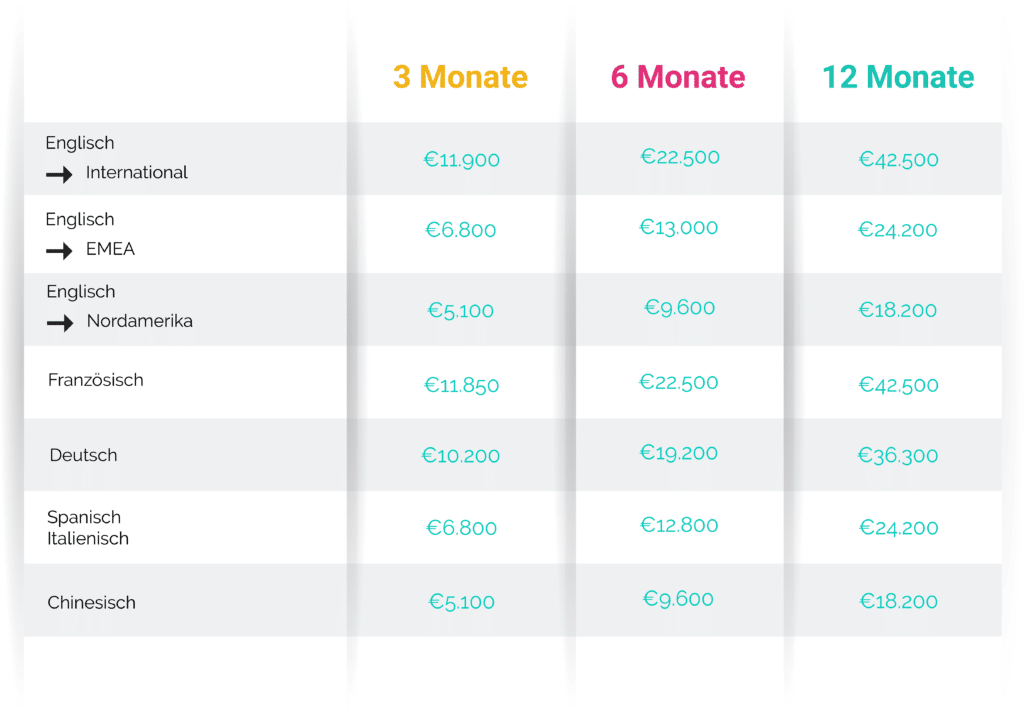Click the €13.000 price in the EMEA row
Viewport: 1024px width, 712px height.
679,227
